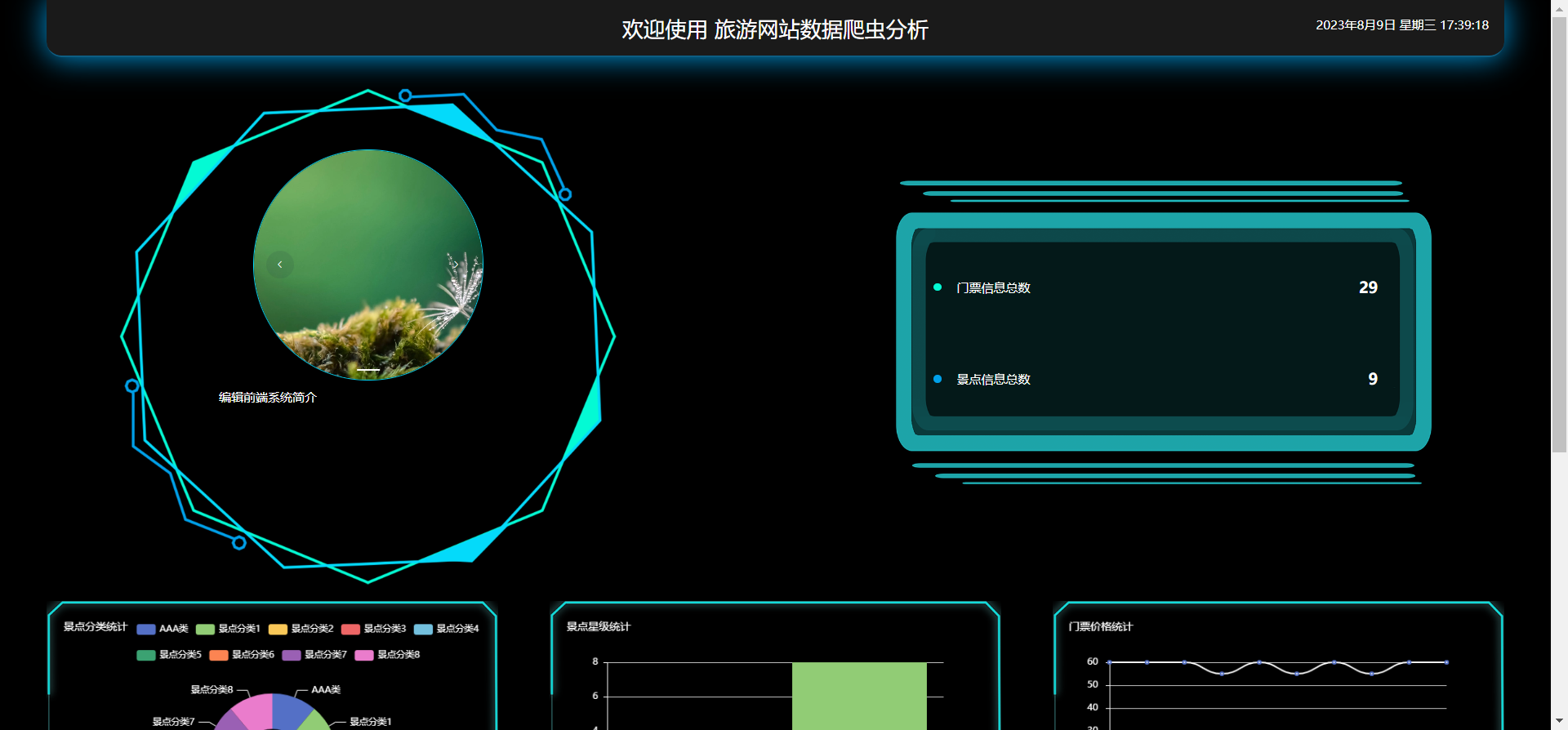Click the scrollbar up arrow
Image resolution: width=1568 pixels, height=730 pixels.
pyautogui.click(x=1559, y=7)
